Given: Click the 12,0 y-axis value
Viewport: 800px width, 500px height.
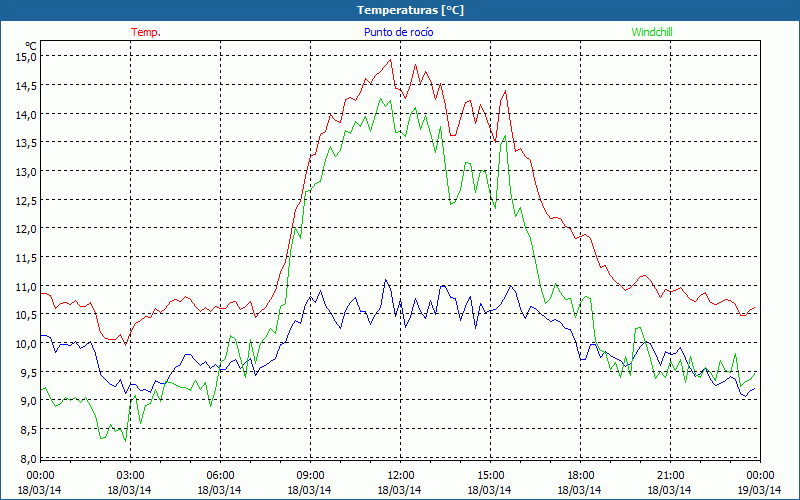Looking at the screenshot, I should coord(28,229).
